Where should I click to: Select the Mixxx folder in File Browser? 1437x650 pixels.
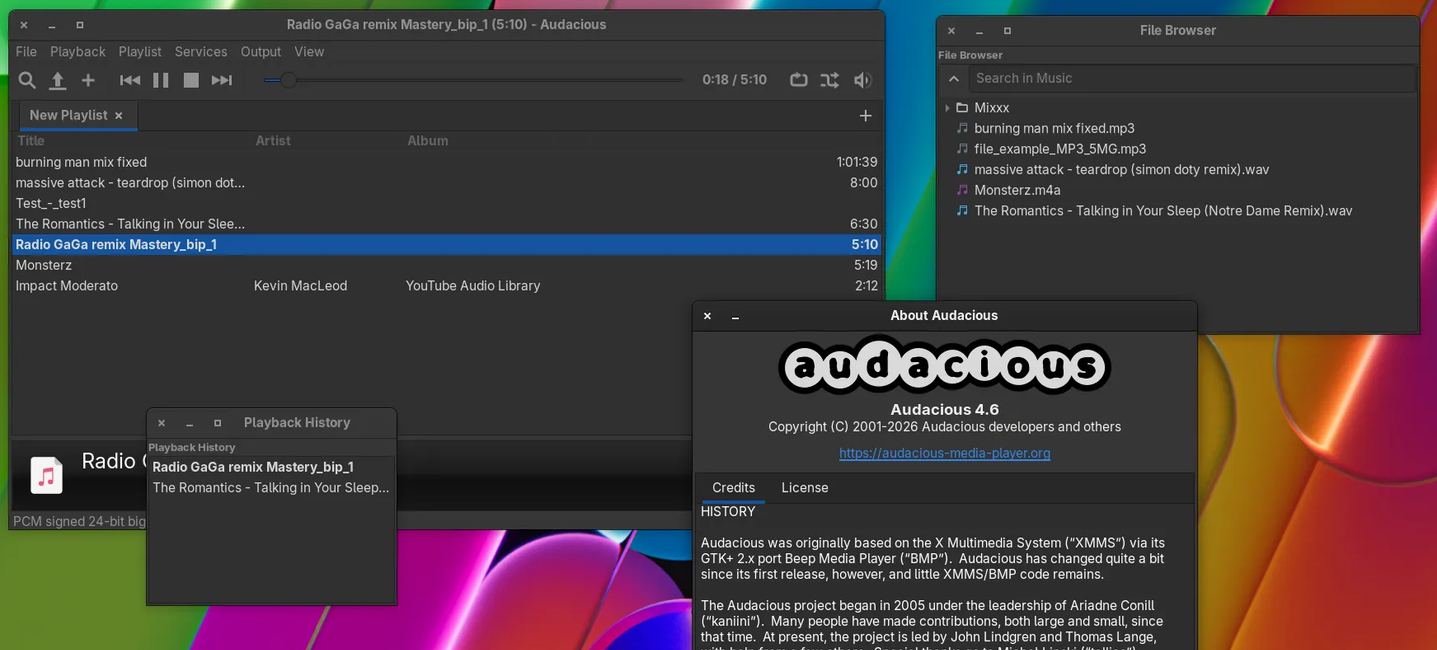(x=991, y=108)
